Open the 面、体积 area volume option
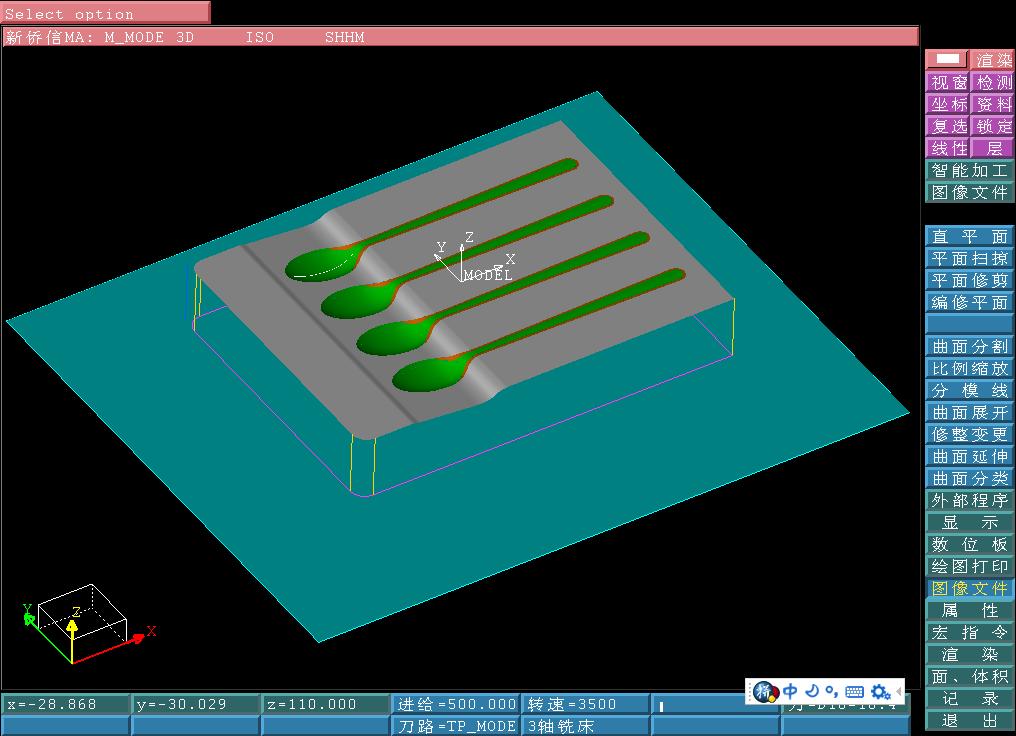Image resolution: width=1016 pixels, height=736 pixels. click(969, 677)
